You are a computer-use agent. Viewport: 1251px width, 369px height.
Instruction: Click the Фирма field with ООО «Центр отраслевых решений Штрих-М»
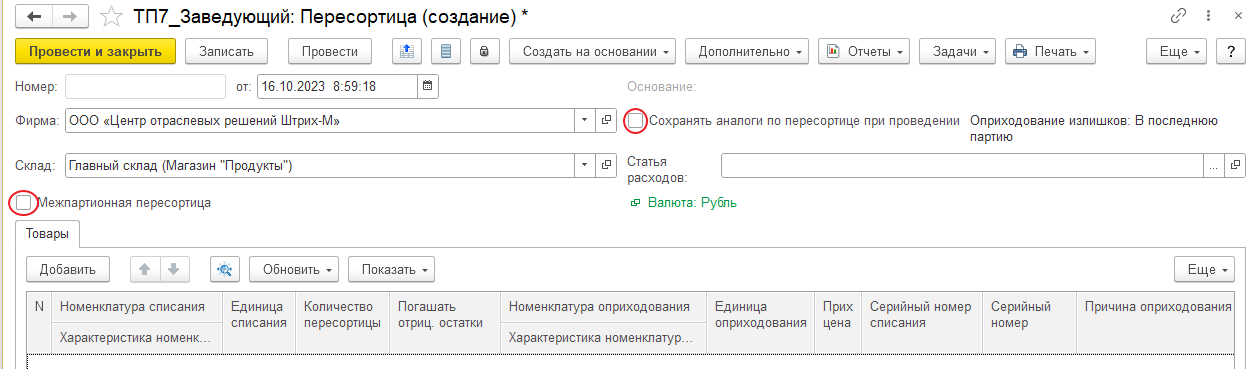pyautogui.click(x=320, y=121)
